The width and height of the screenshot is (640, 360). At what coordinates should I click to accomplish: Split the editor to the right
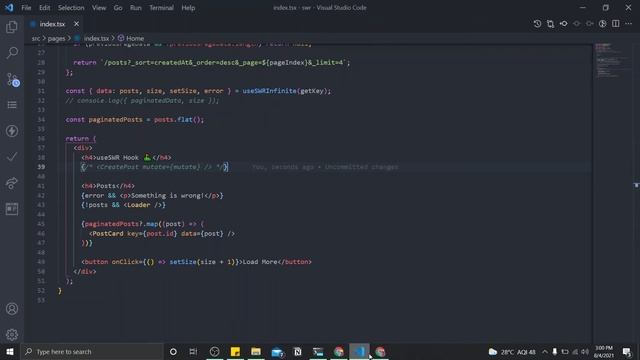(x=616, y=24)
